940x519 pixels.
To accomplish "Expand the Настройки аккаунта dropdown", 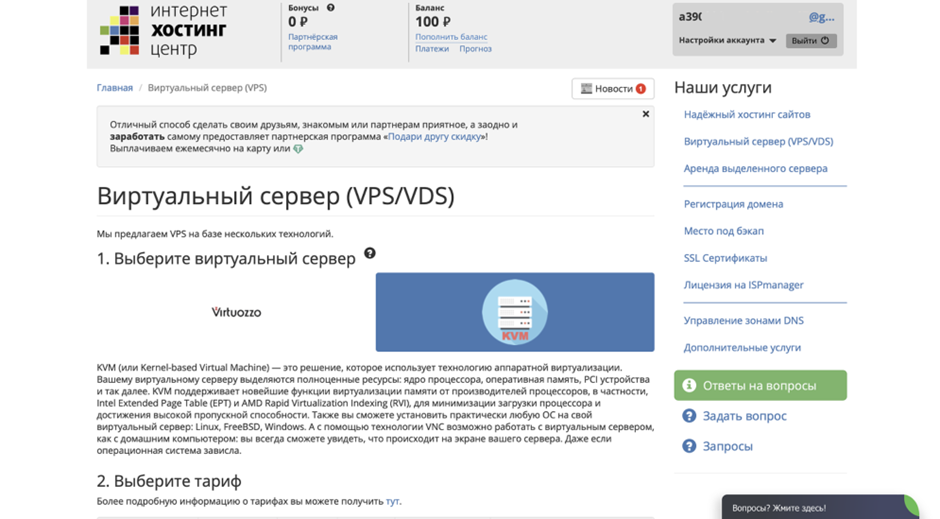I will [x=727, y=40].
